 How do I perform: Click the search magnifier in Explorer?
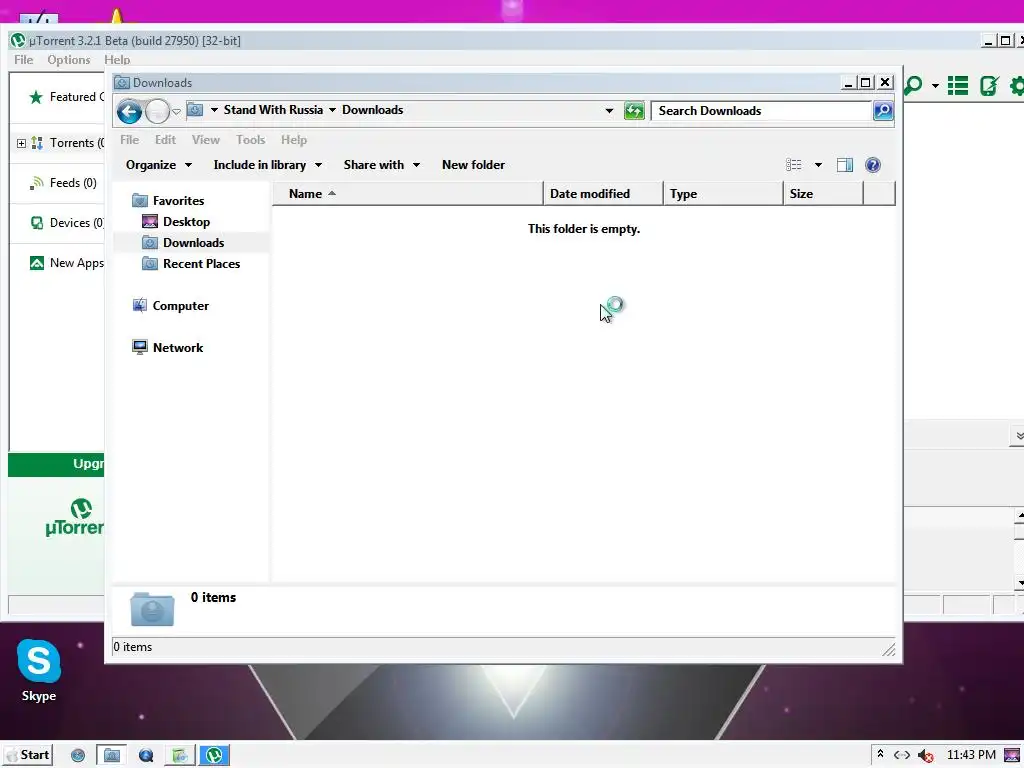pos(883,111)
